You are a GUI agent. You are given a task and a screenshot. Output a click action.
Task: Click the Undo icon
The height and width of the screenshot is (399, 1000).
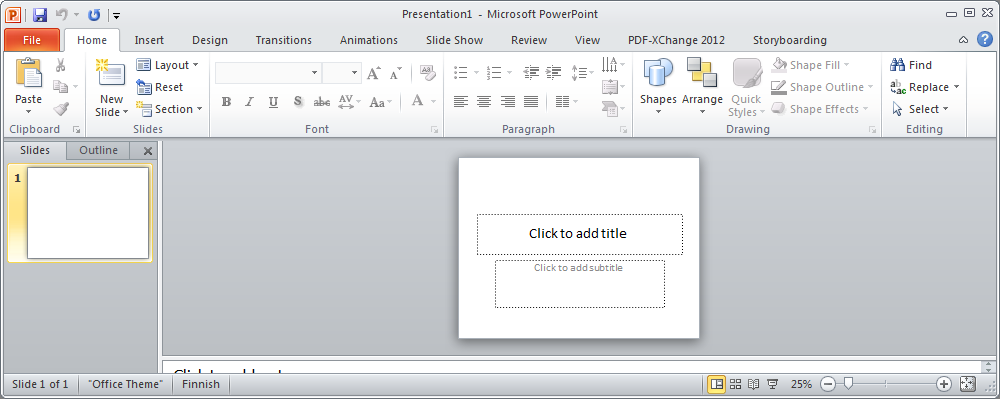tap(62, 14)
